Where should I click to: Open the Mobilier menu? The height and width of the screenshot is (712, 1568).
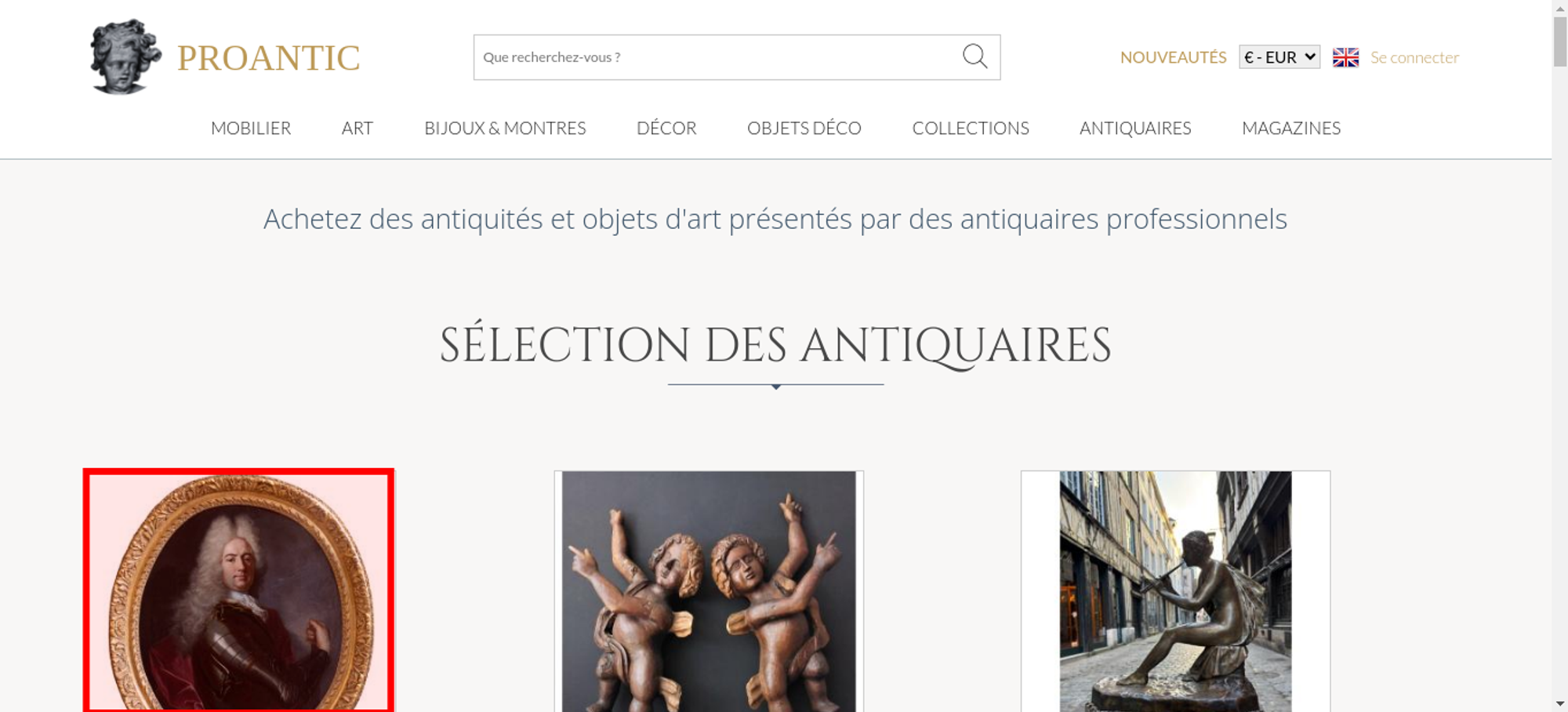(x=251, y=128)
